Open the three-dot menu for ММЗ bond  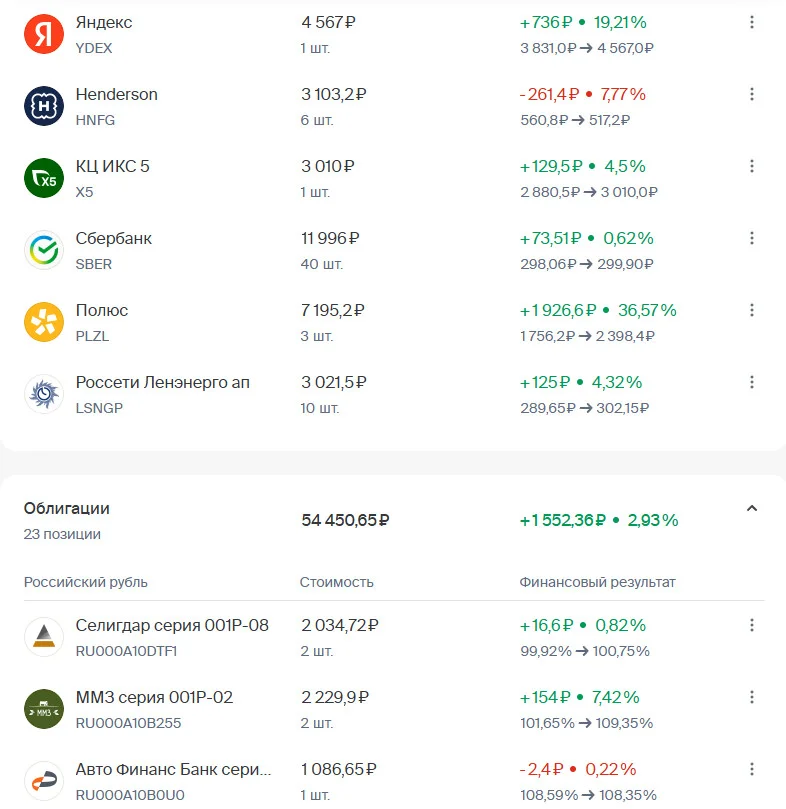(x=752, y=697)
